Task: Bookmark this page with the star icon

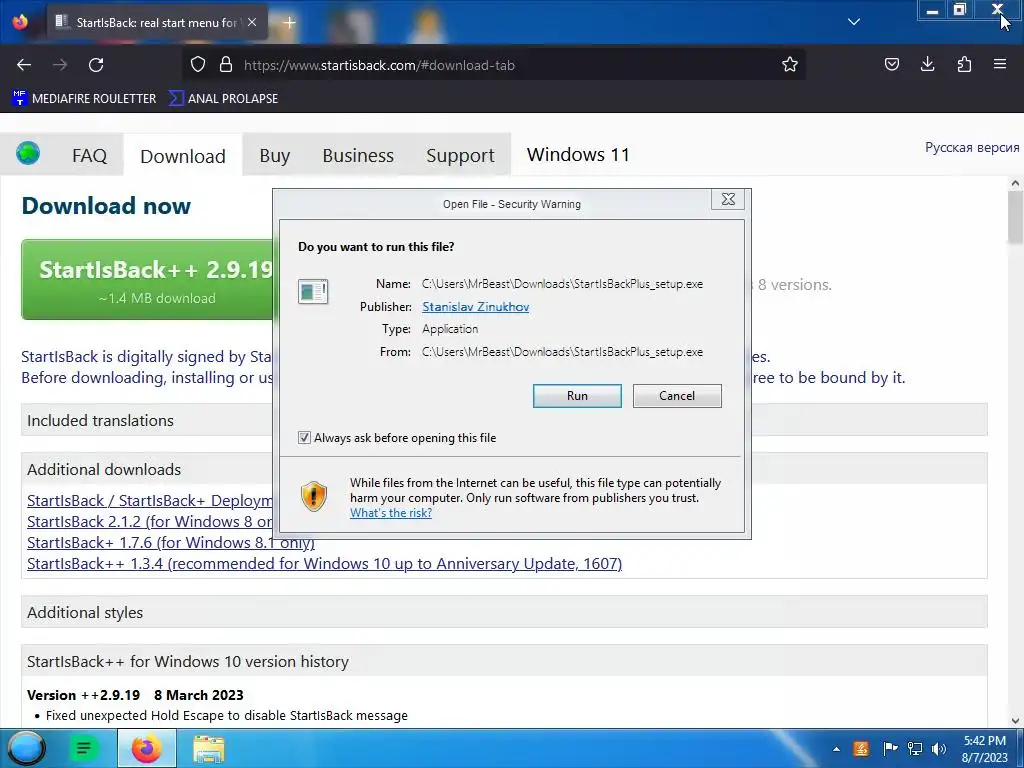Action: click(x=790, y=65)
